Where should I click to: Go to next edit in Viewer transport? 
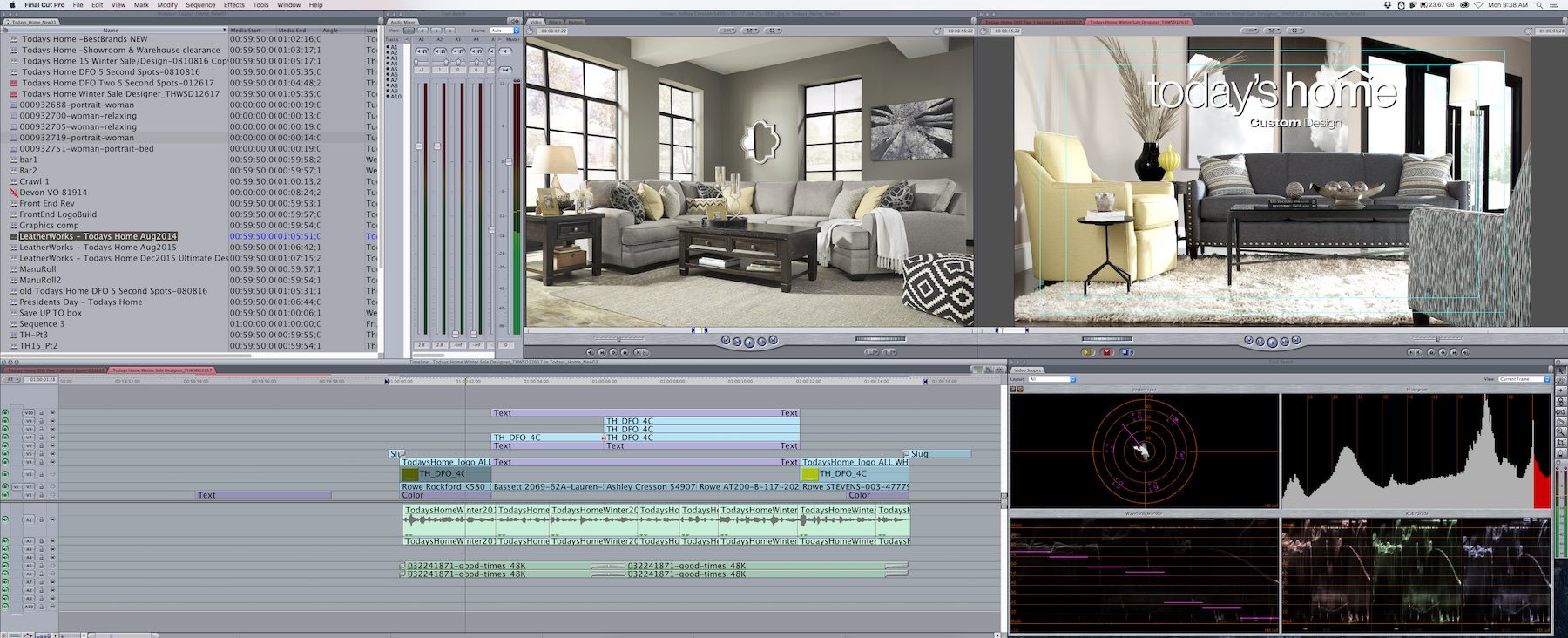tap(774, 340)
